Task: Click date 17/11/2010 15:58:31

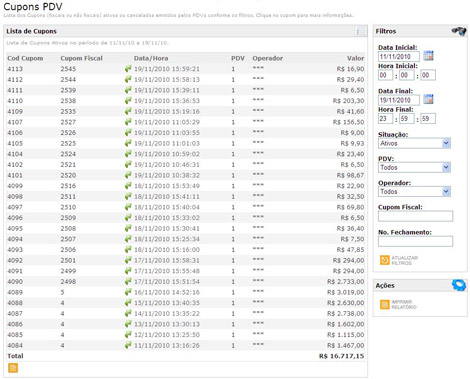Action: point(167,260)
